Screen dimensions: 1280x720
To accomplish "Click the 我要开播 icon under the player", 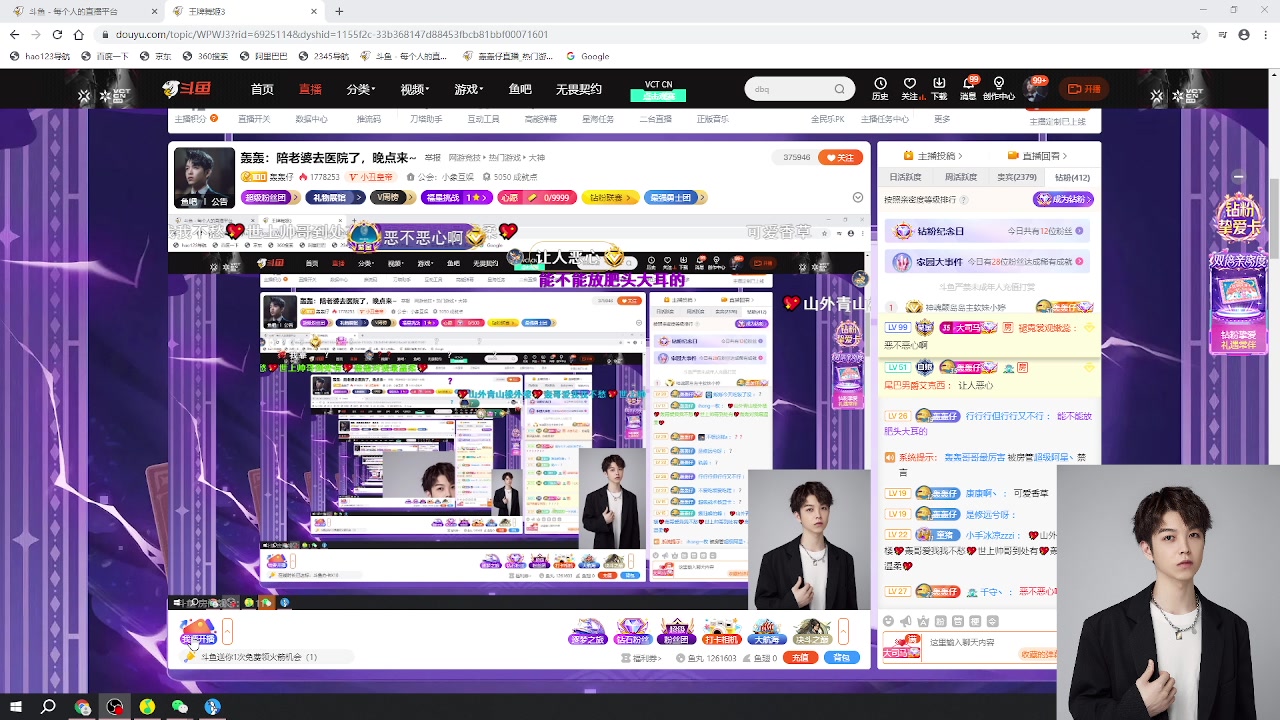I will [x=197, y=632].
